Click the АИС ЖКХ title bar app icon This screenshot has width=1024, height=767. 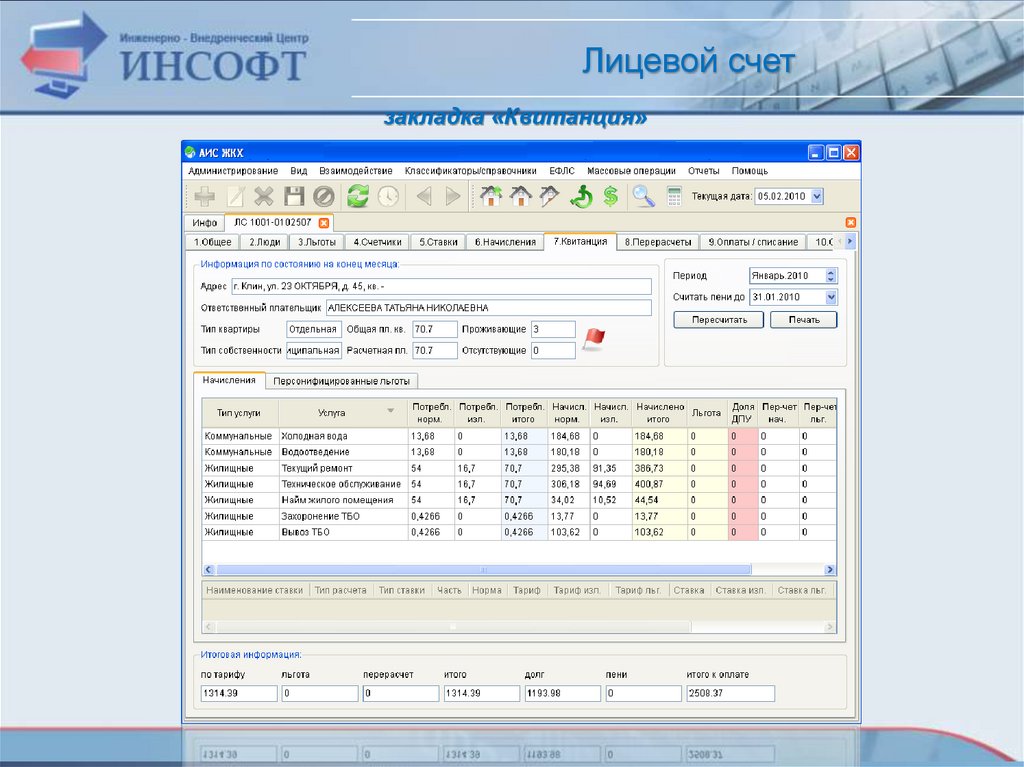(190, 152)
